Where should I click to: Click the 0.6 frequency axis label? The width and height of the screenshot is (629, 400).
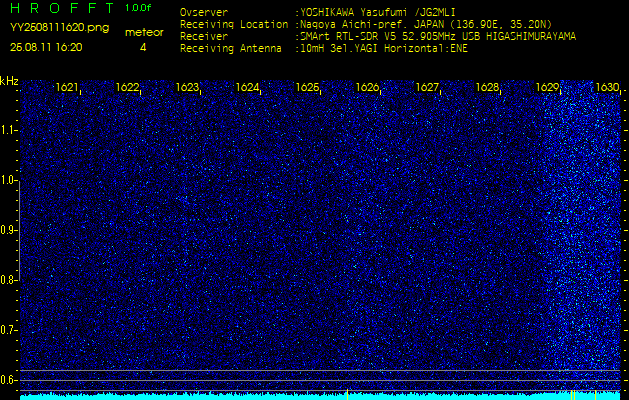(x=8, y=380)
